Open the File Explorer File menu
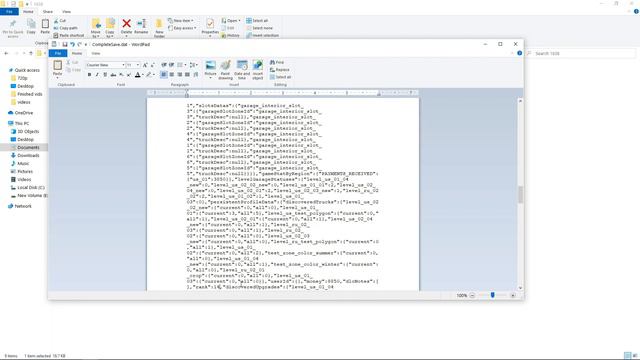Screen dimensions: 640x360 [9, 11]
